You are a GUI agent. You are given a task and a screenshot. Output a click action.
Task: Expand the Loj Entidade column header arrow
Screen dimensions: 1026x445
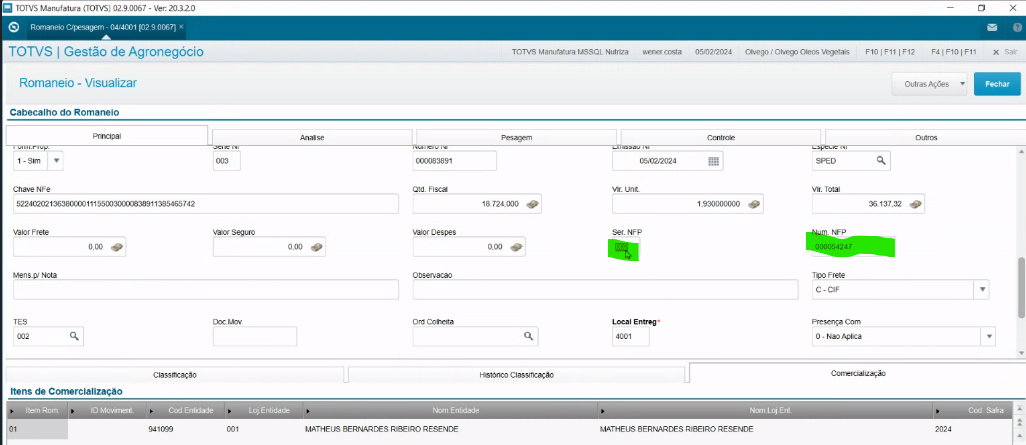click(231, 410)
